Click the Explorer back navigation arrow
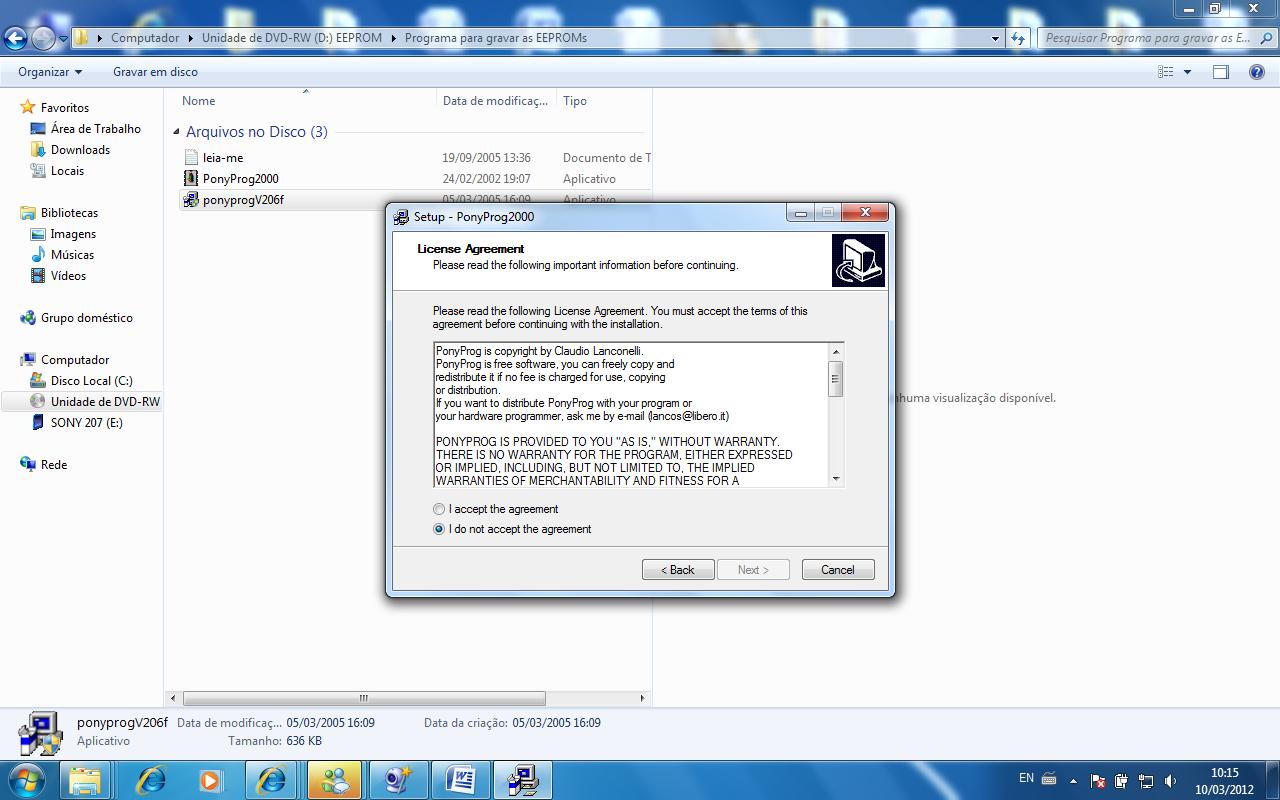This screenshot has width=1280, height=800. point(15,38)
